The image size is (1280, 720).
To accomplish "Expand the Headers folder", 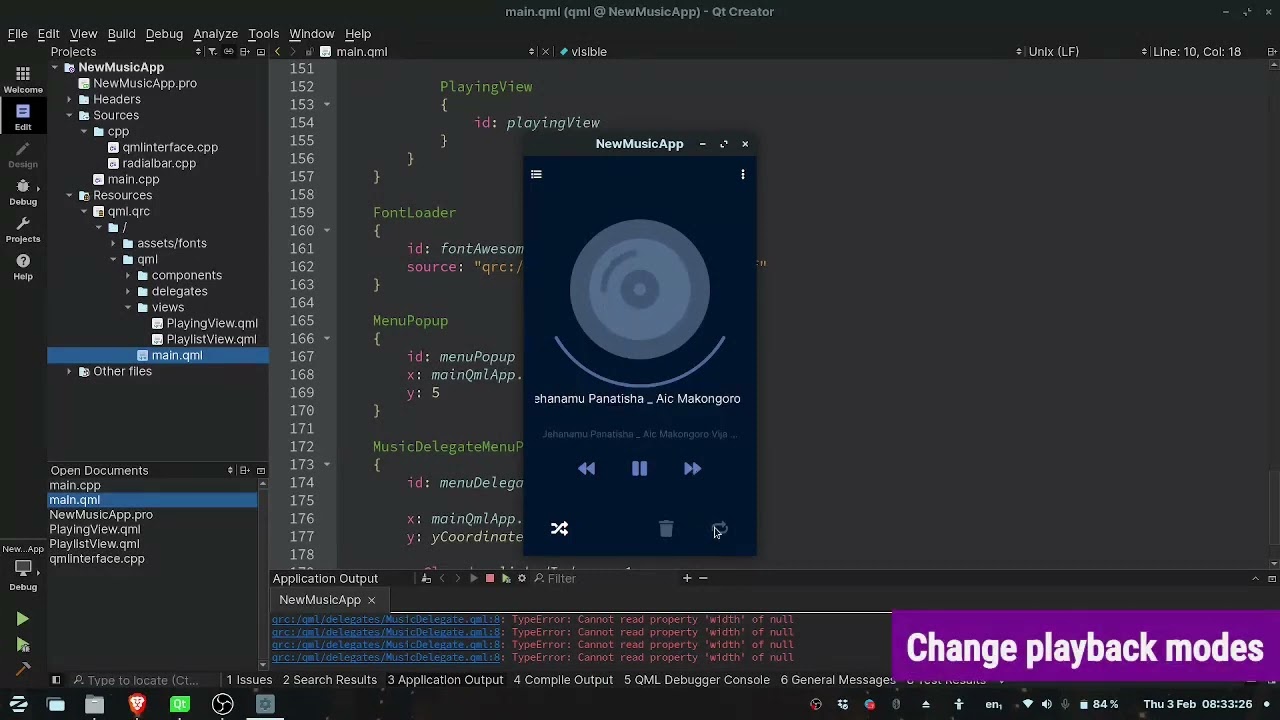I will click(69, 100).
